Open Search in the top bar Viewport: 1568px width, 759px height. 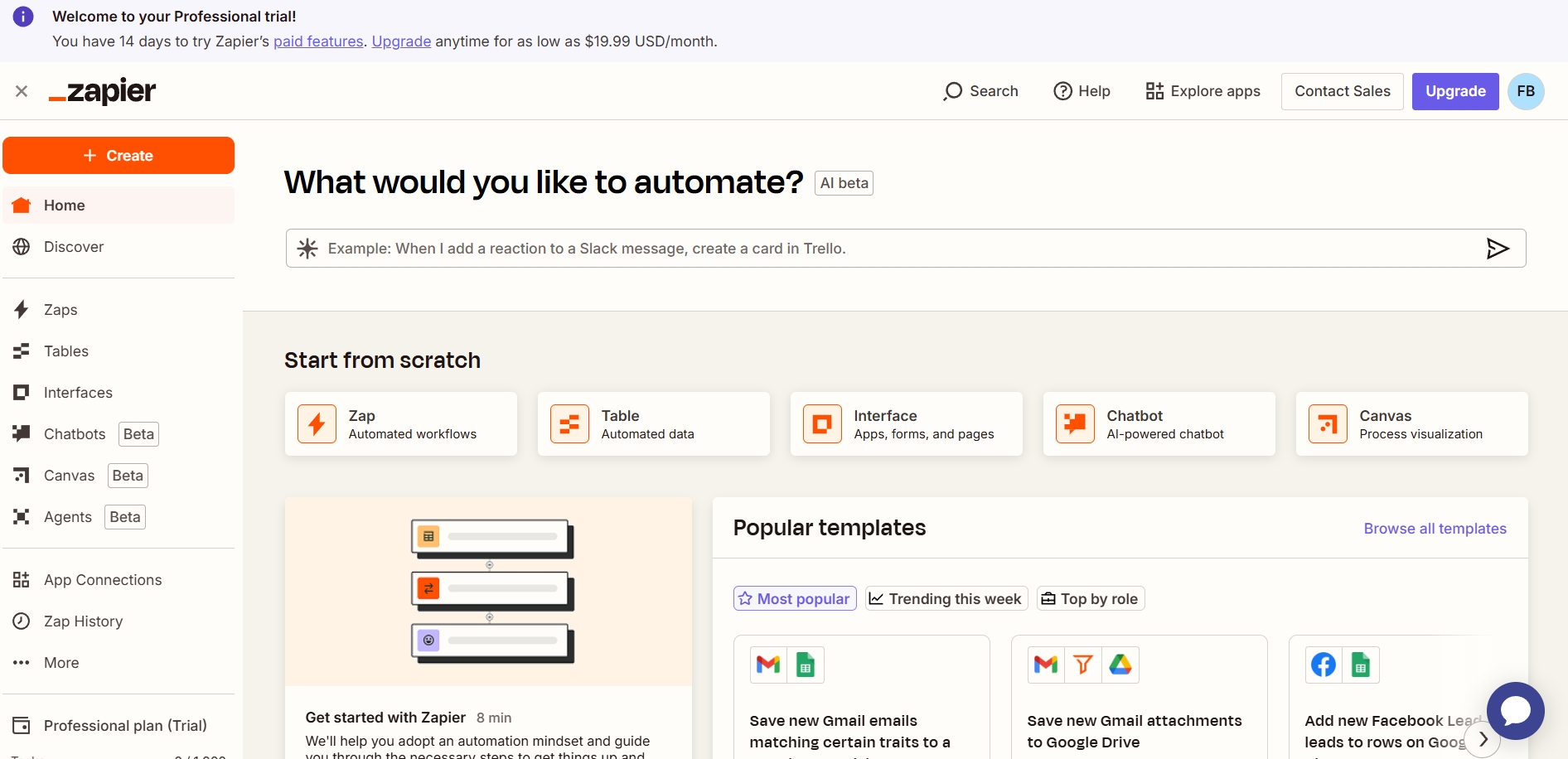coord(980,91)
